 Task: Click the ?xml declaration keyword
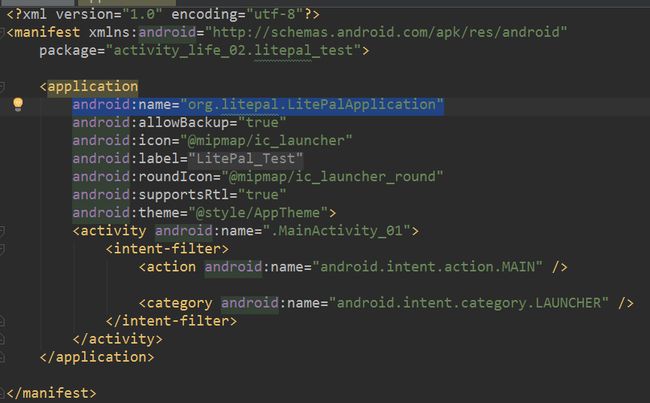(x=30, y=15)
